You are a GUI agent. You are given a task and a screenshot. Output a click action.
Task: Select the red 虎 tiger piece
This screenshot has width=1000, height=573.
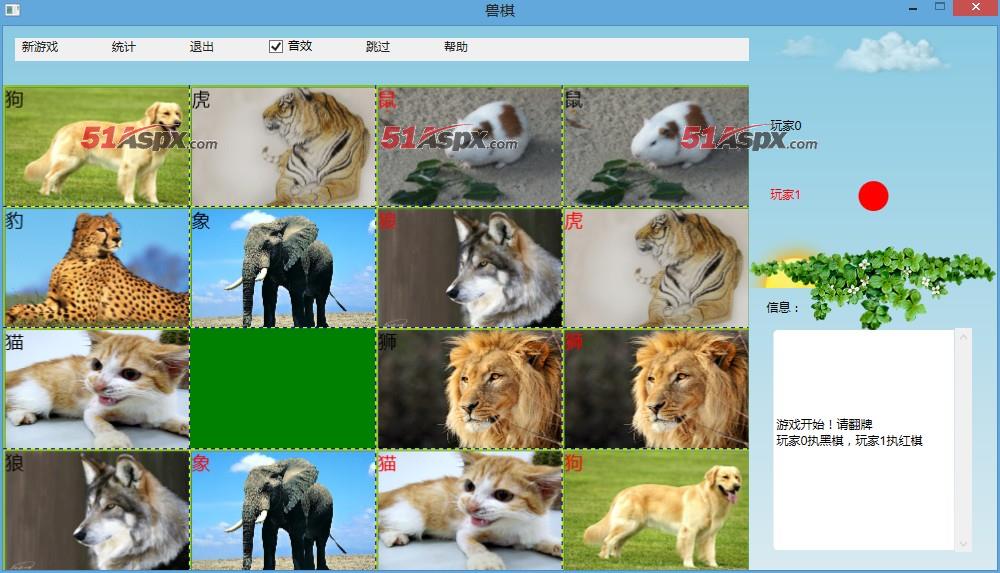[656, 267]
